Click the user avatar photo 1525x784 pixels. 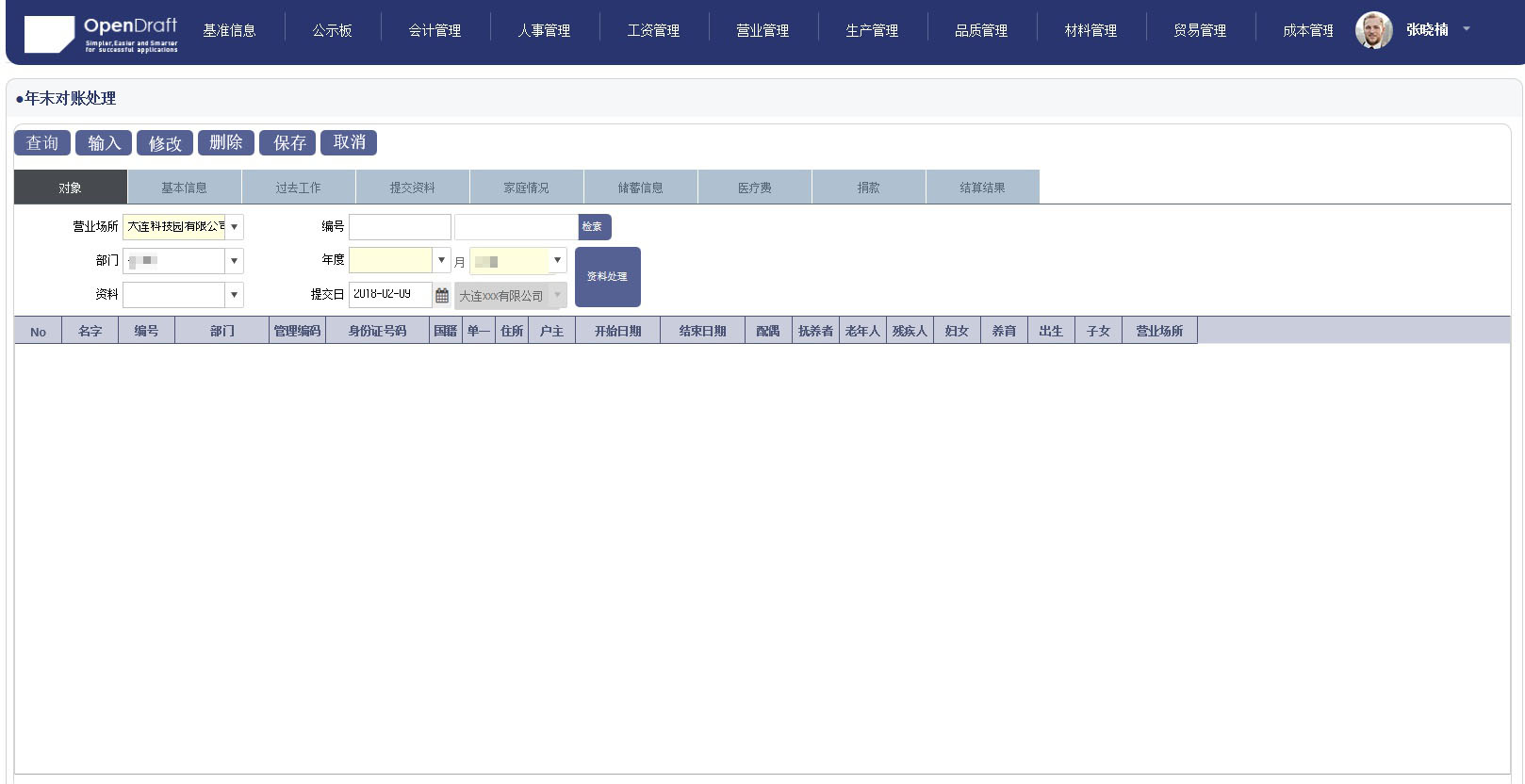[1373, 30]
